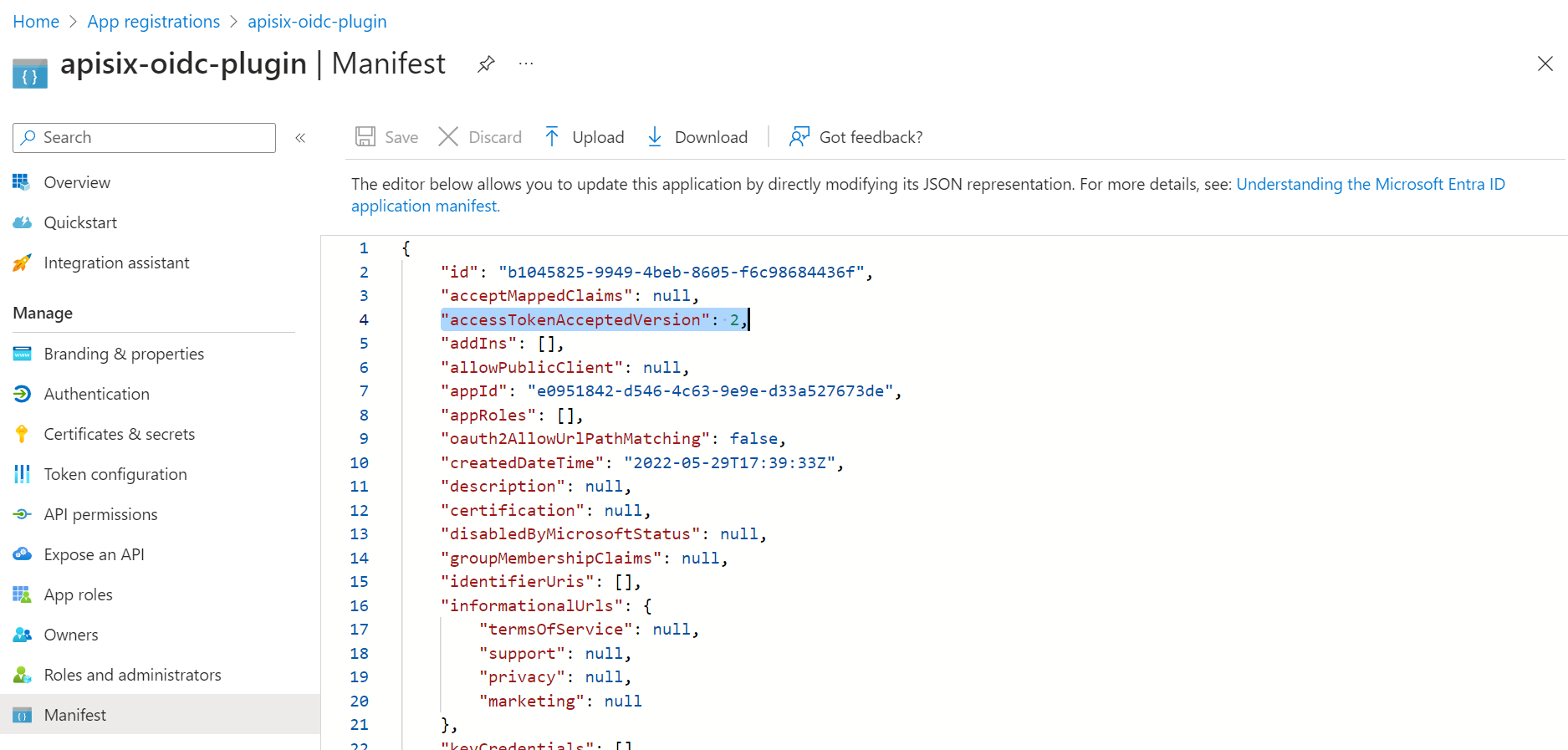Click the Branding & properties icon
The width and height of the screenshot is (1568, 750).
(x=22, y=354)
